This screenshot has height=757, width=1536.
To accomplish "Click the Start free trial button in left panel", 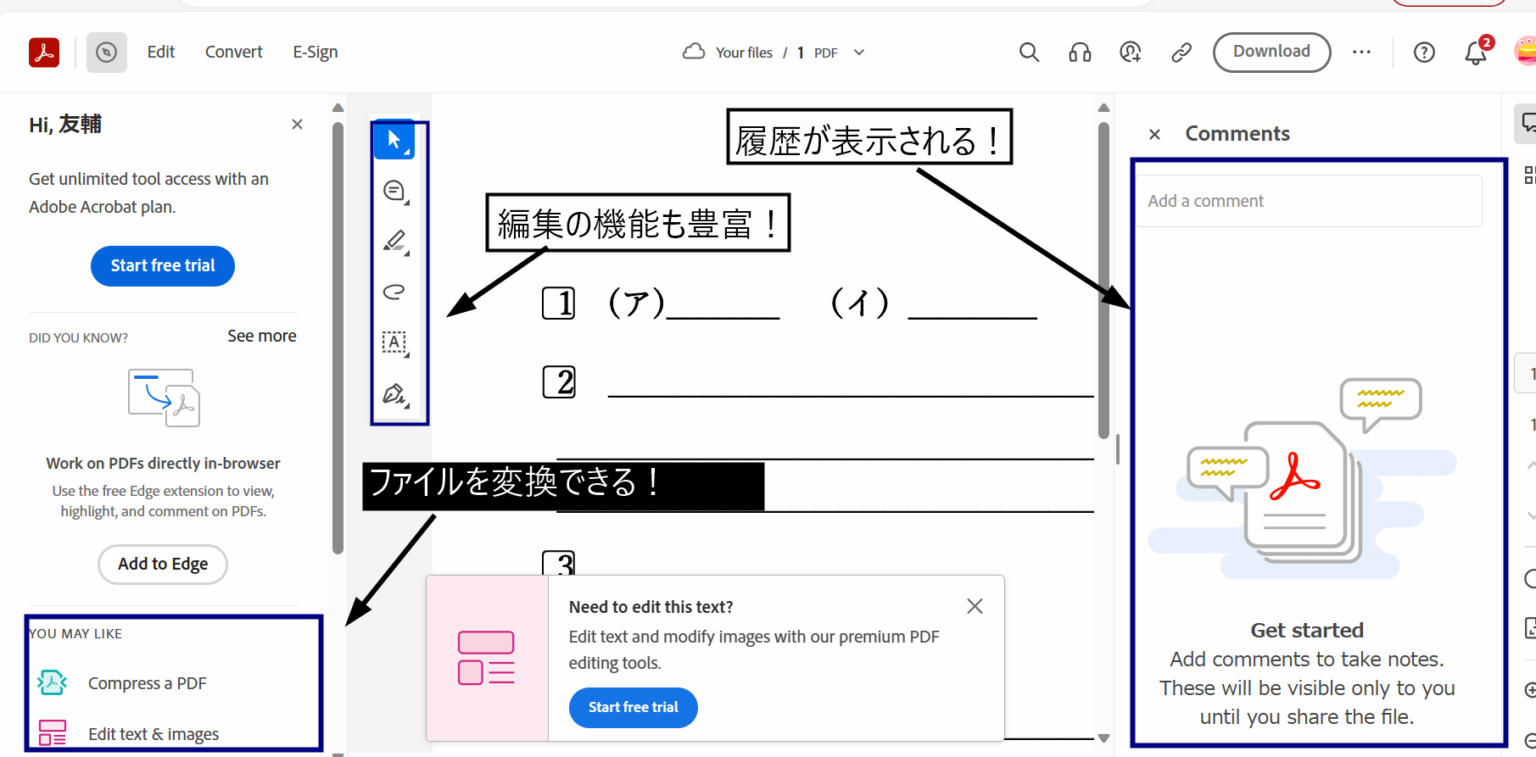I will click(x=163, y=266).
